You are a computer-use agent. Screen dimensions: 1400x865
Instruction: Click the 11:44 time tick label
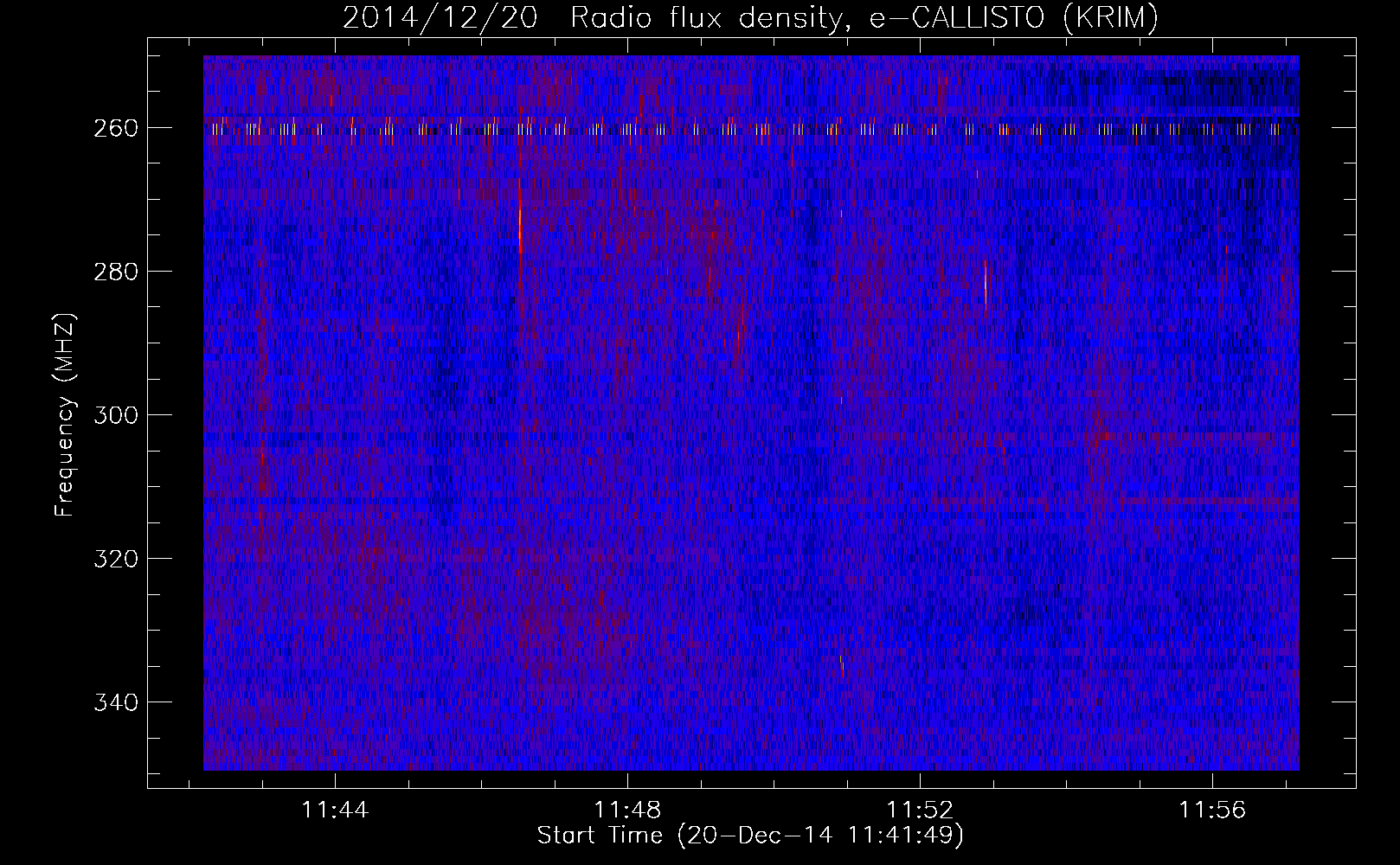[x=335, y=810]
